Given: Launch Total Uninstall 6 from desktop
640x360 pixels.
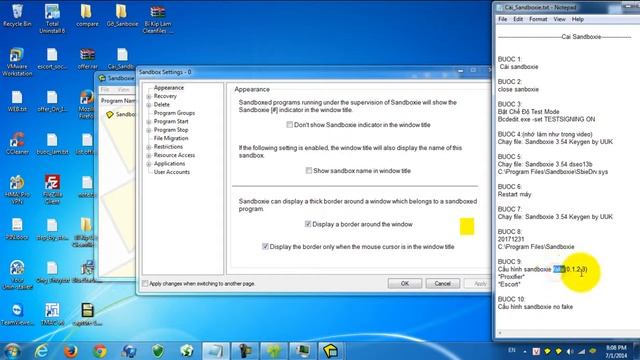Looking at the screenshot, I should coord(52,18).
